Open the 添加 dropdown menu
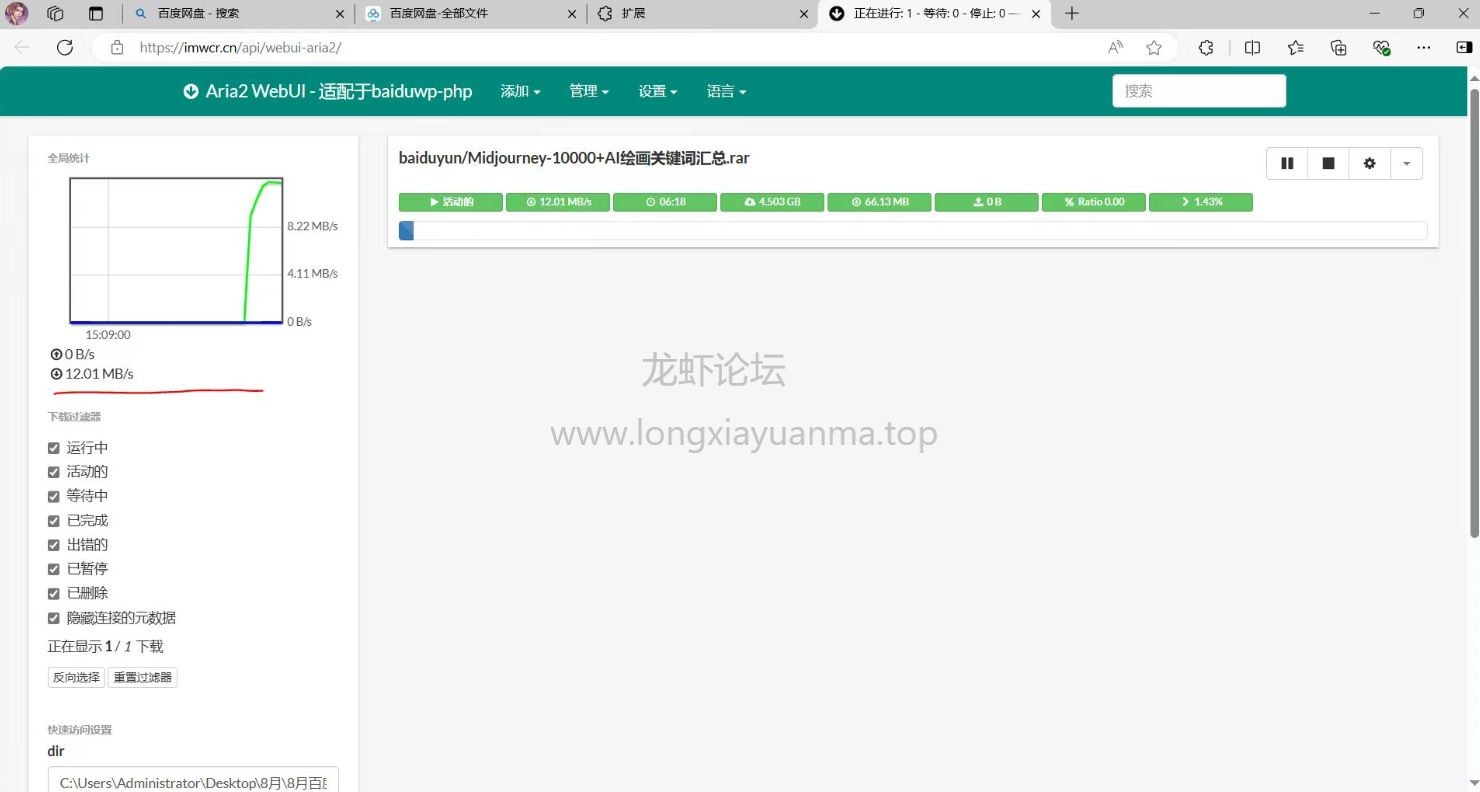 coord(520,91)
